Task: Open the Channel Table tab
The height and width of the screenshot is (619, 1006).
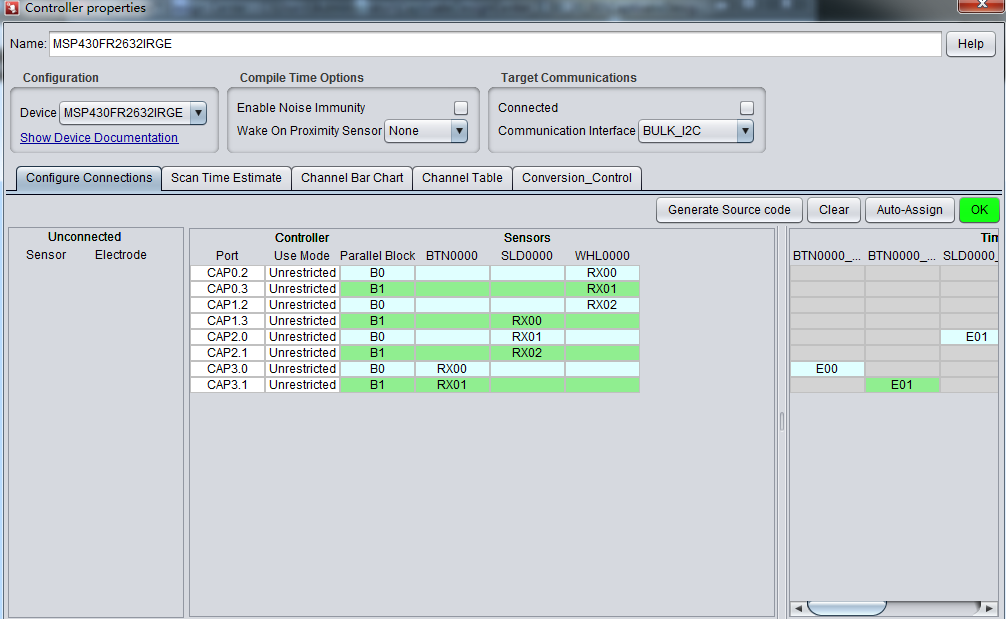Action: point(462,178)
